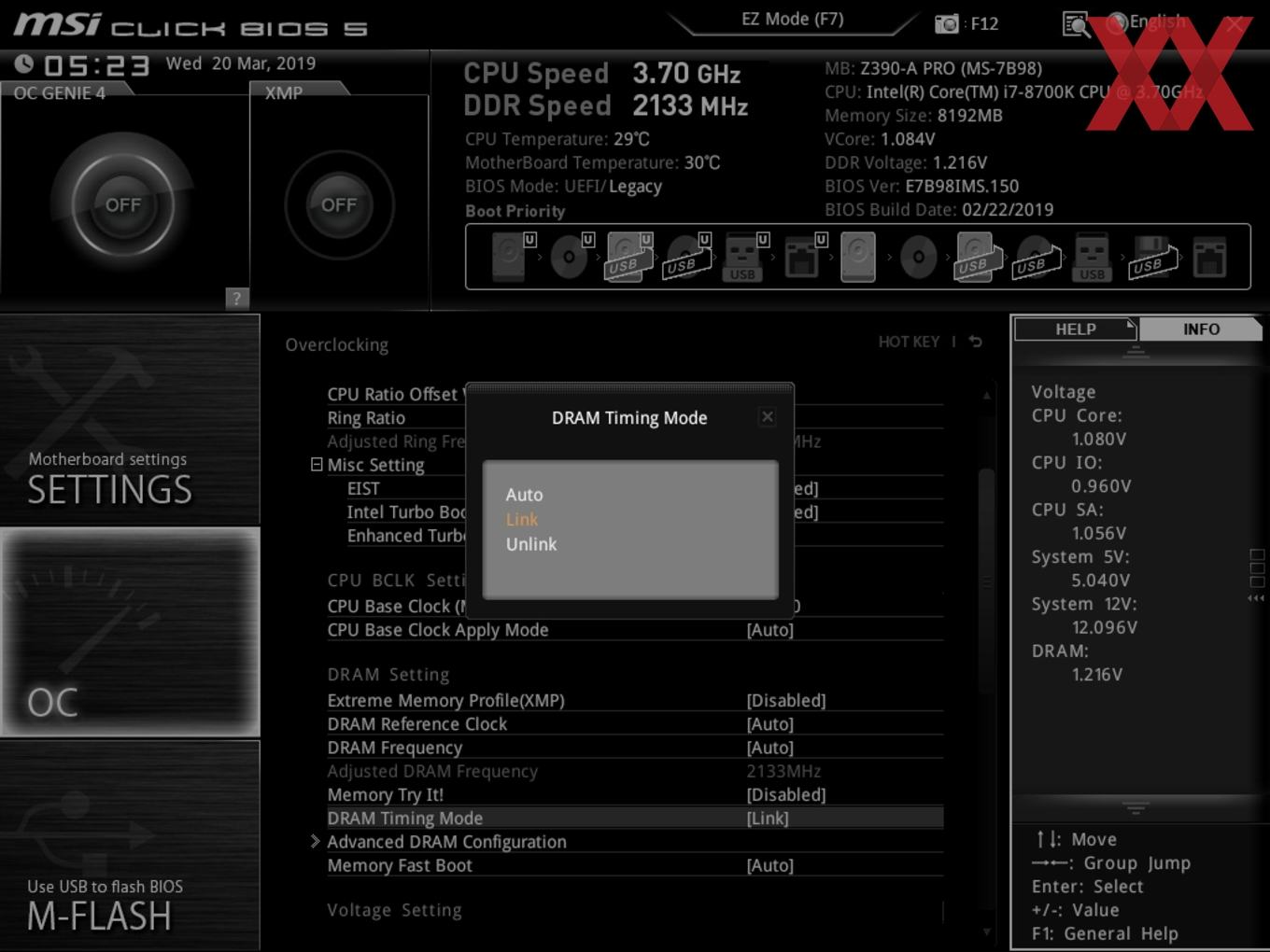Click the Boot Priority label
Viewport: 1270px width, 952px height.
click(x=515, y=211)
